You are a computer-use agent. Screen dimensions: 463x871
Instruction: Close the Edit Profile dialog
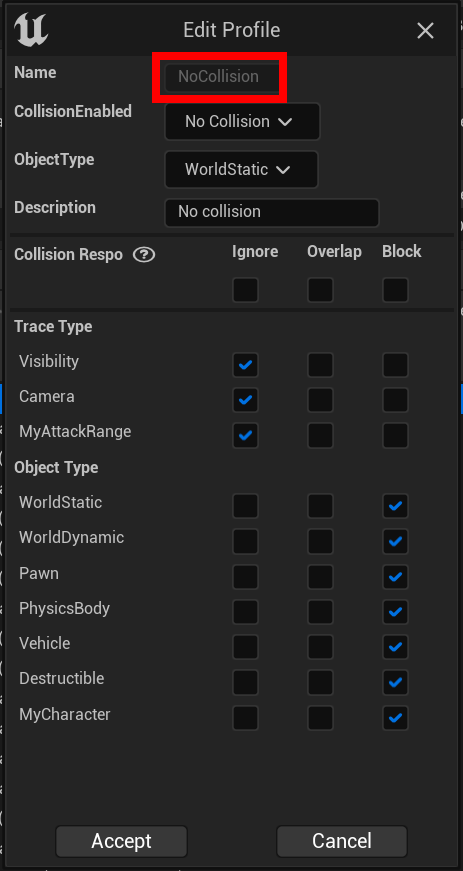point(425,31)
